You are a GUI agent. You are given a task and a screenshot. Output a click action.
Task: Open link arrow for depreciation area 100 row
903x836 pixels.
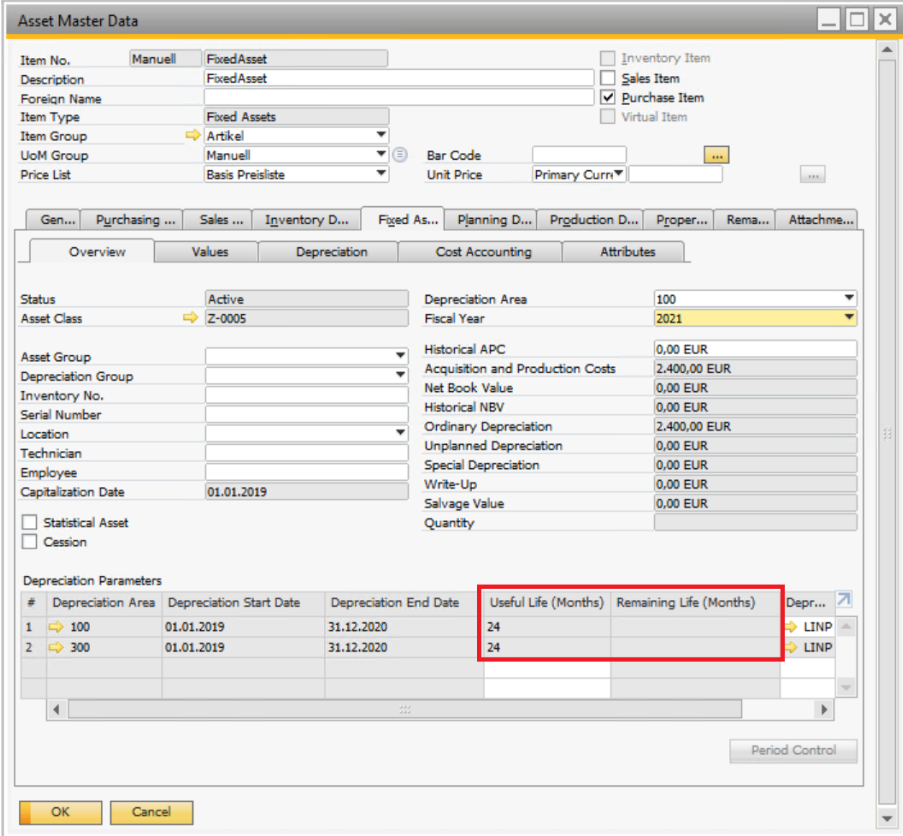click(57, 627)
